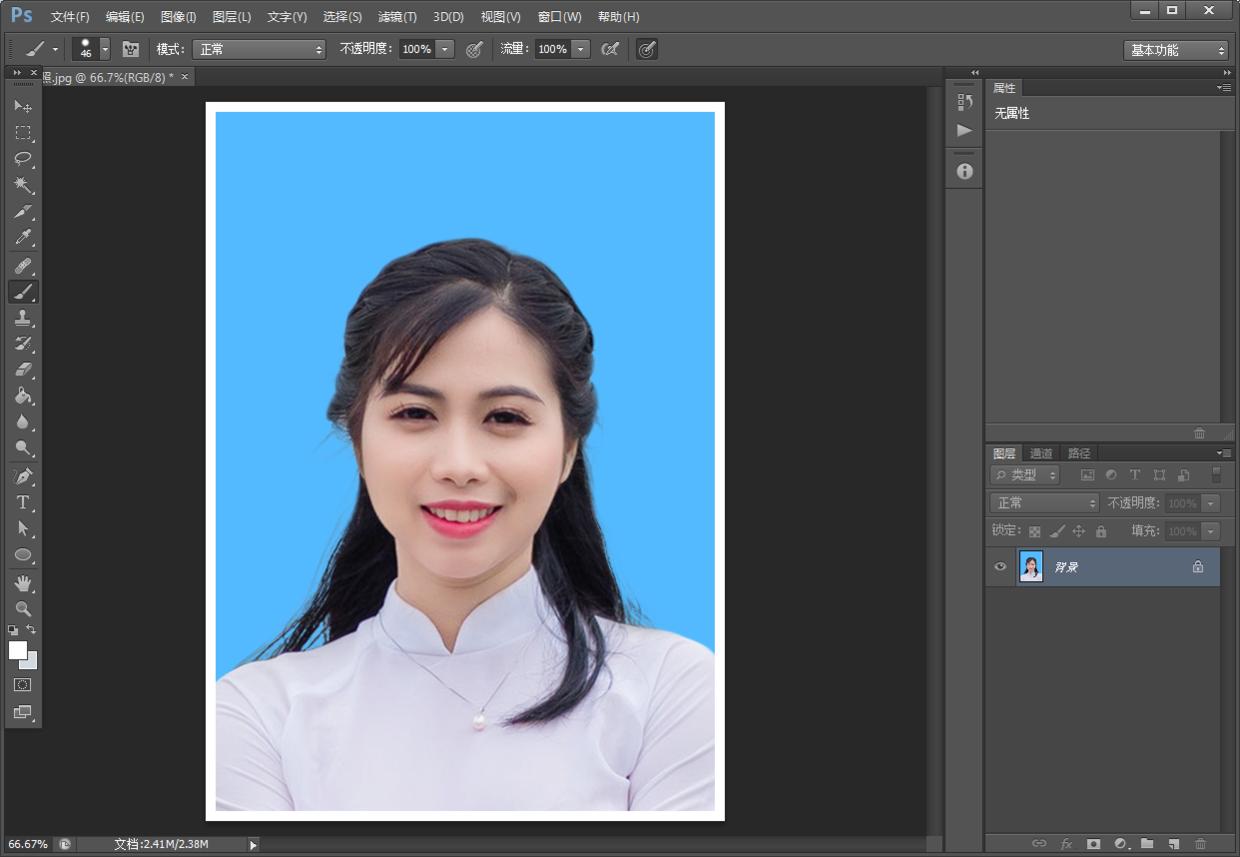Select the Eyedropper tool

point(23,238)
